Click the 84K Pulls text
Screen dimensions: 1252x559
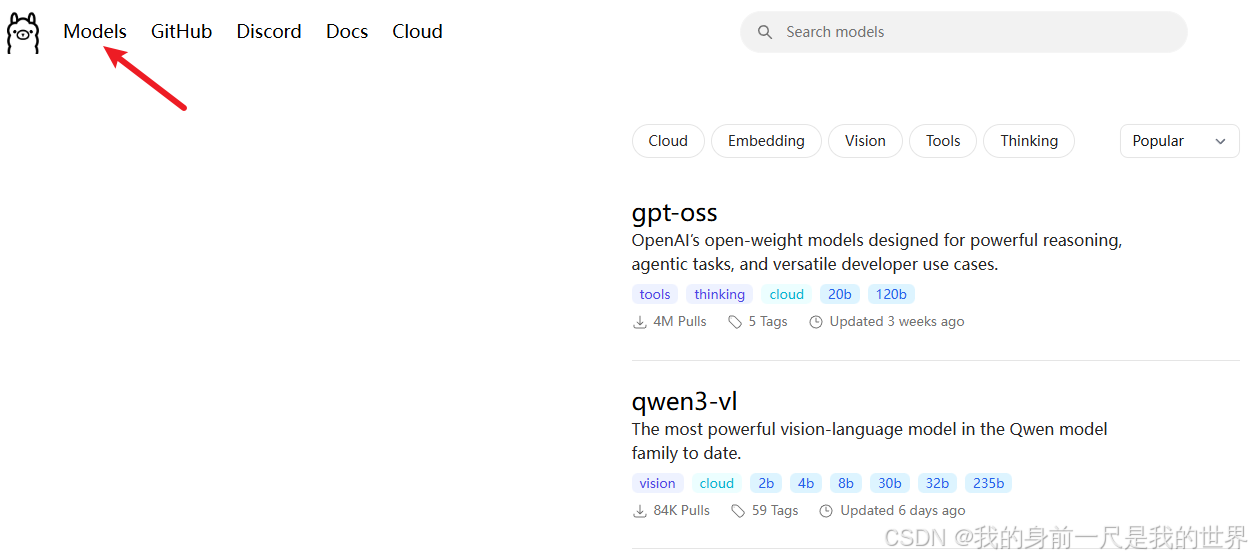coord(682,511)
